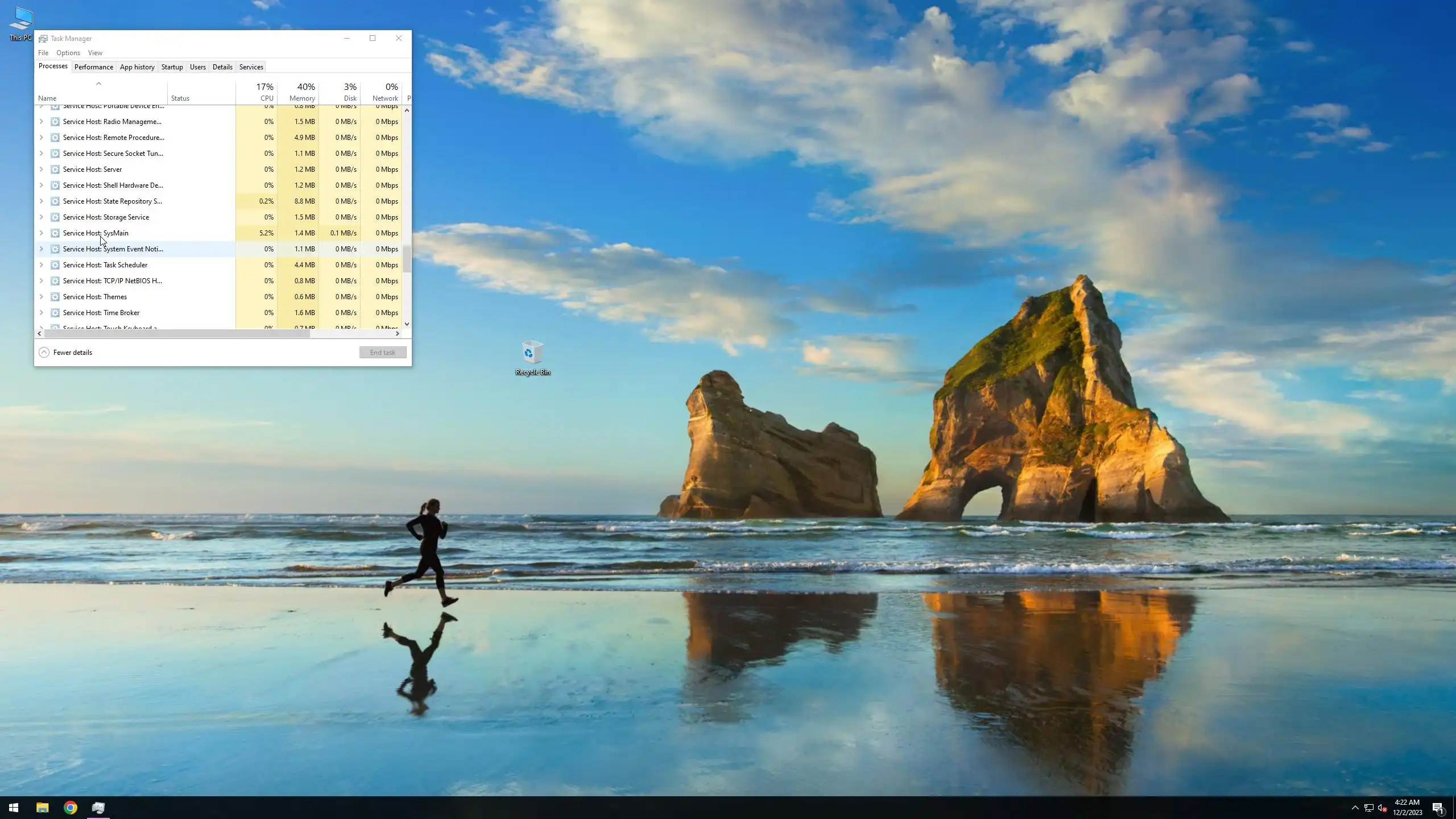
Task: Click the volume icon in system tray
Action: tap(1382, 808)
